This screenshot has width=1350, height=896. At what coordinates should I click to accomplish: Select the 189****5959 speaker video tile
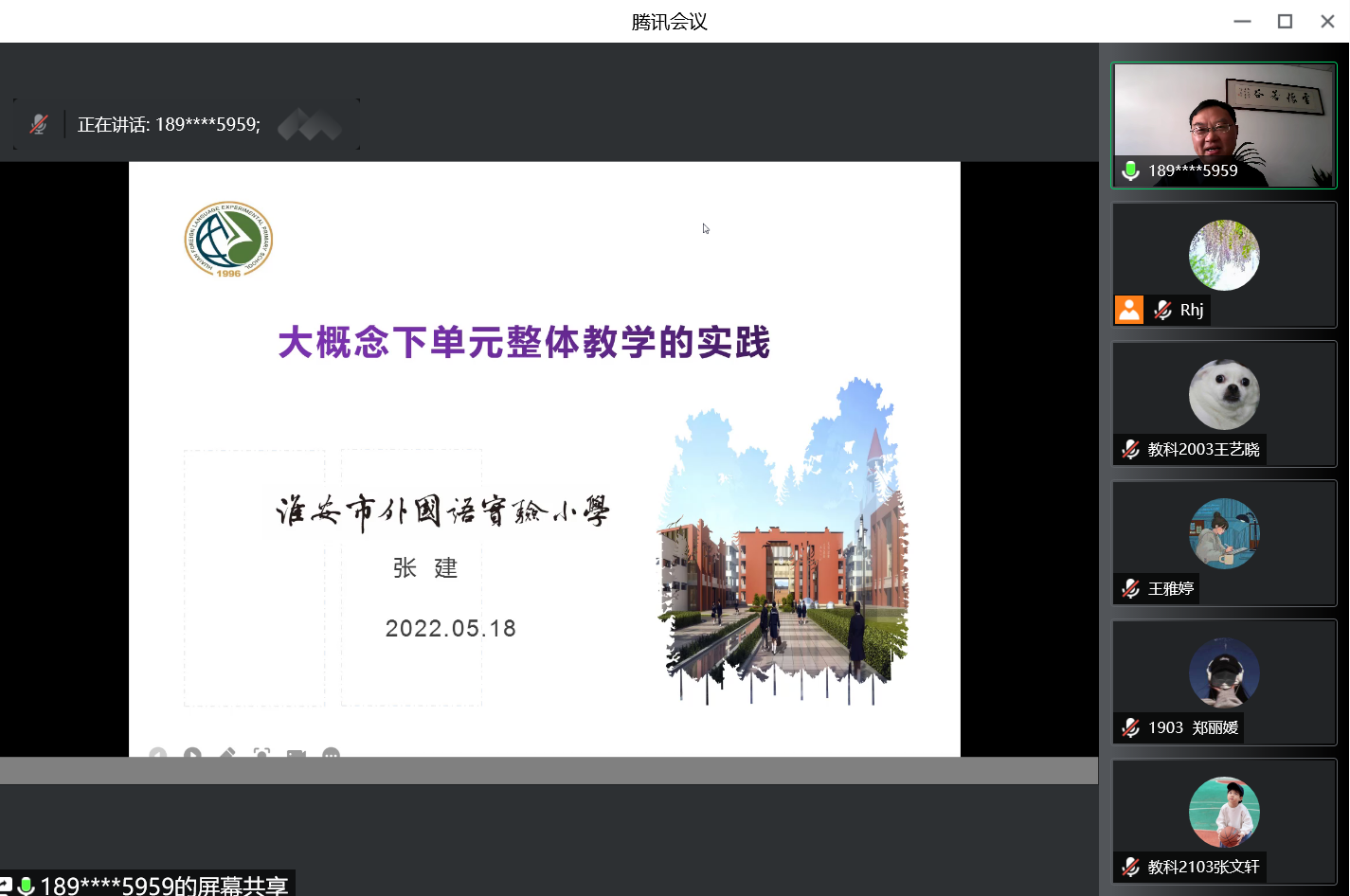click(1224, 125)
